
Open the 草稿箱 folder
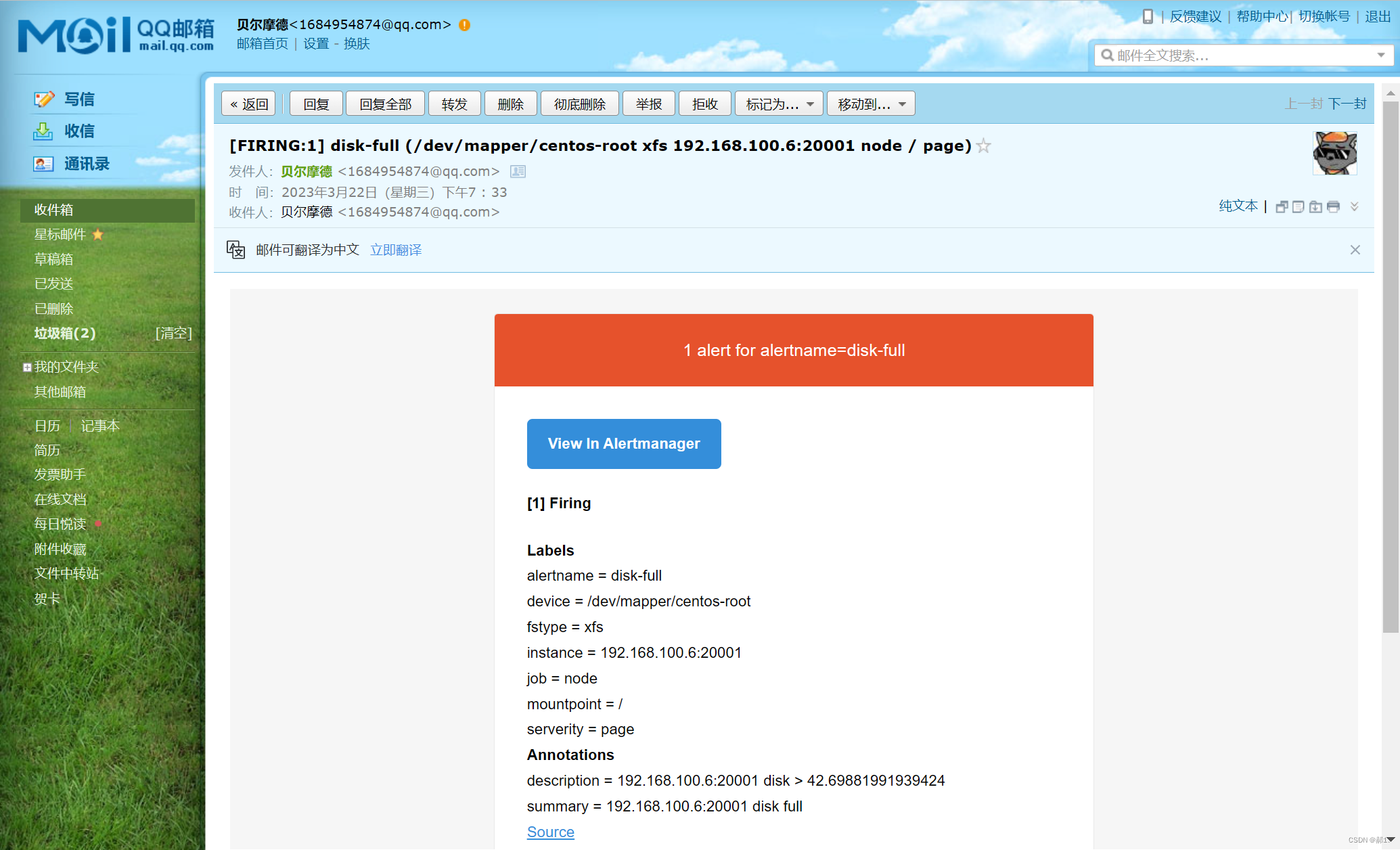(53, 259)
